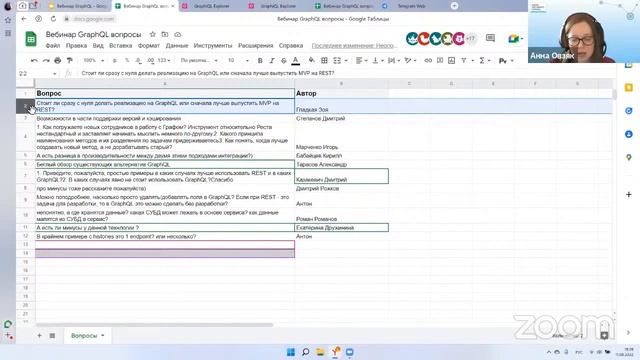Viewport: 640px width, 360px height.
Task: Format the selection as percent
Action: pos(127,60)
